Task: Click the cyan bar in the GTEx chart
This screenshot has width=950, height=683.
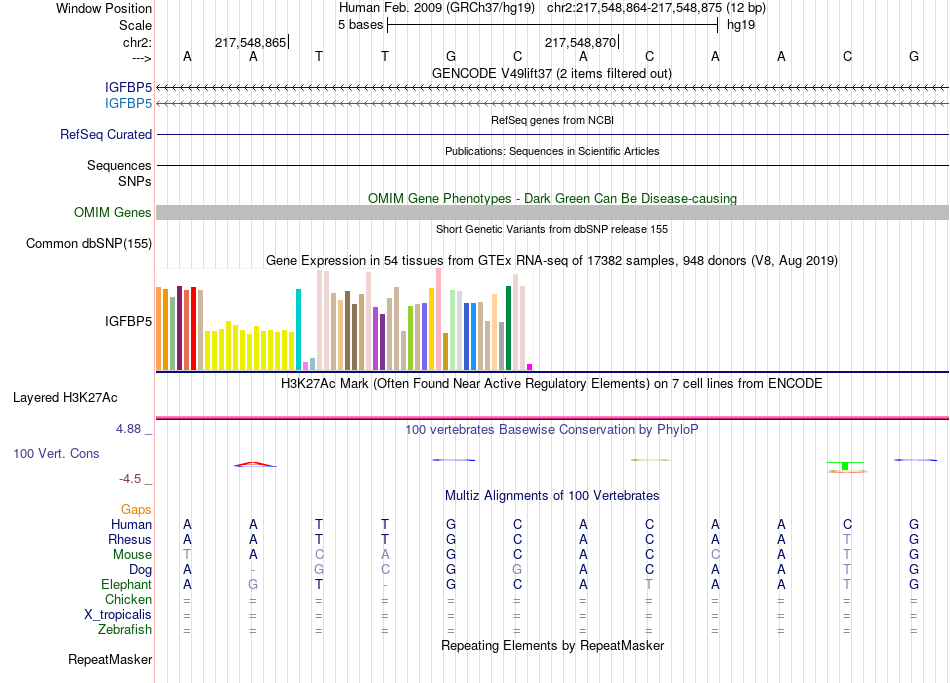Action: (298, 329)
